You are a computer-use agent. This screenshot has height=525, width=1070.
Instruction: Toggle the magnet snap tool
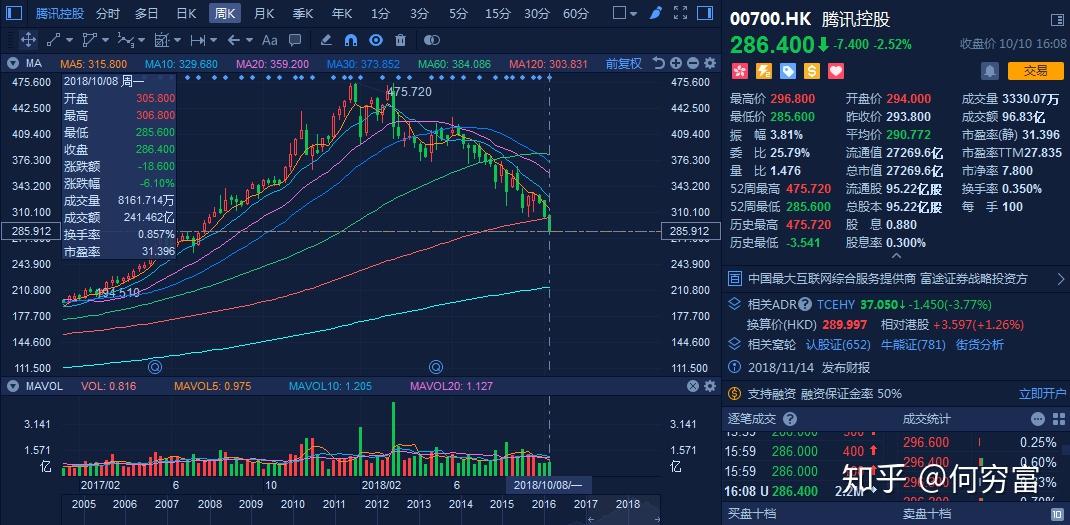[x=351, y=40]
